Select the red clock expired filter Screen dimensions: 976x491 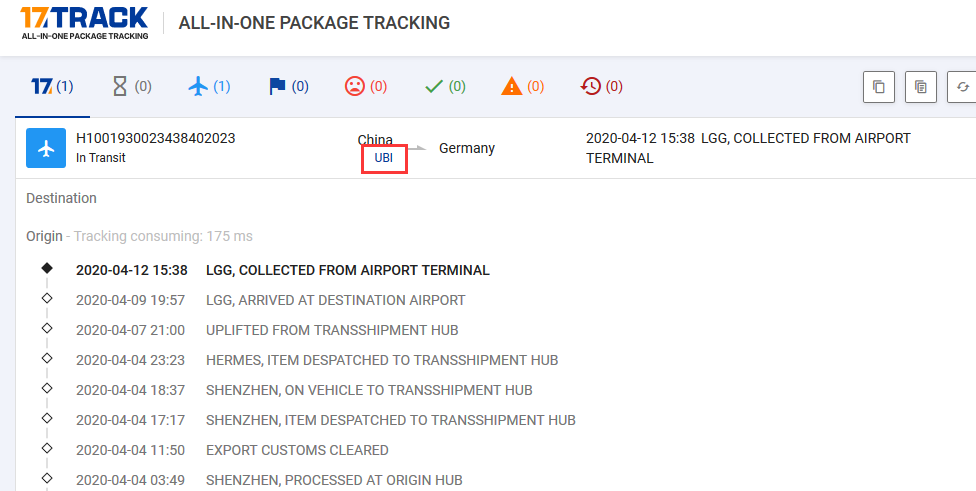click(601, 87)
